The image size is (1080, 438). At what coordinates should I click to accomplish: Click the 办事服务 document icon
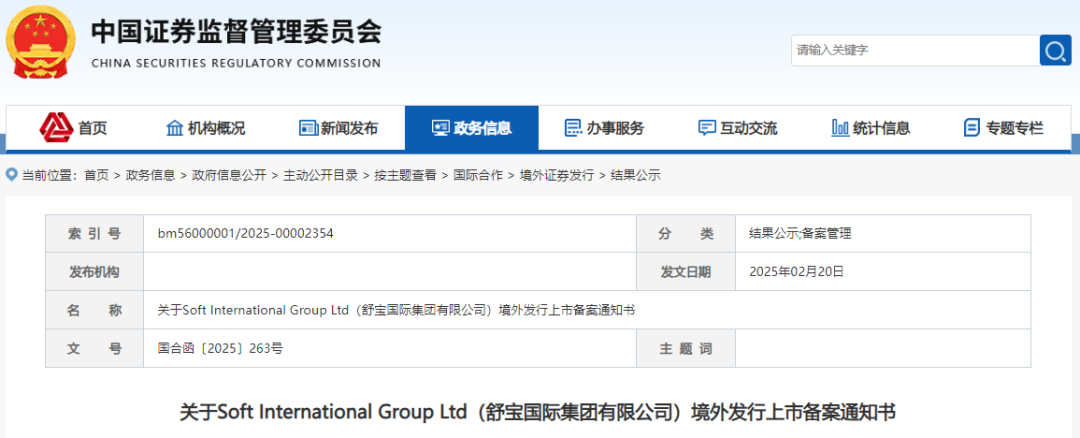pyautogui.click(x=573, y=128)
